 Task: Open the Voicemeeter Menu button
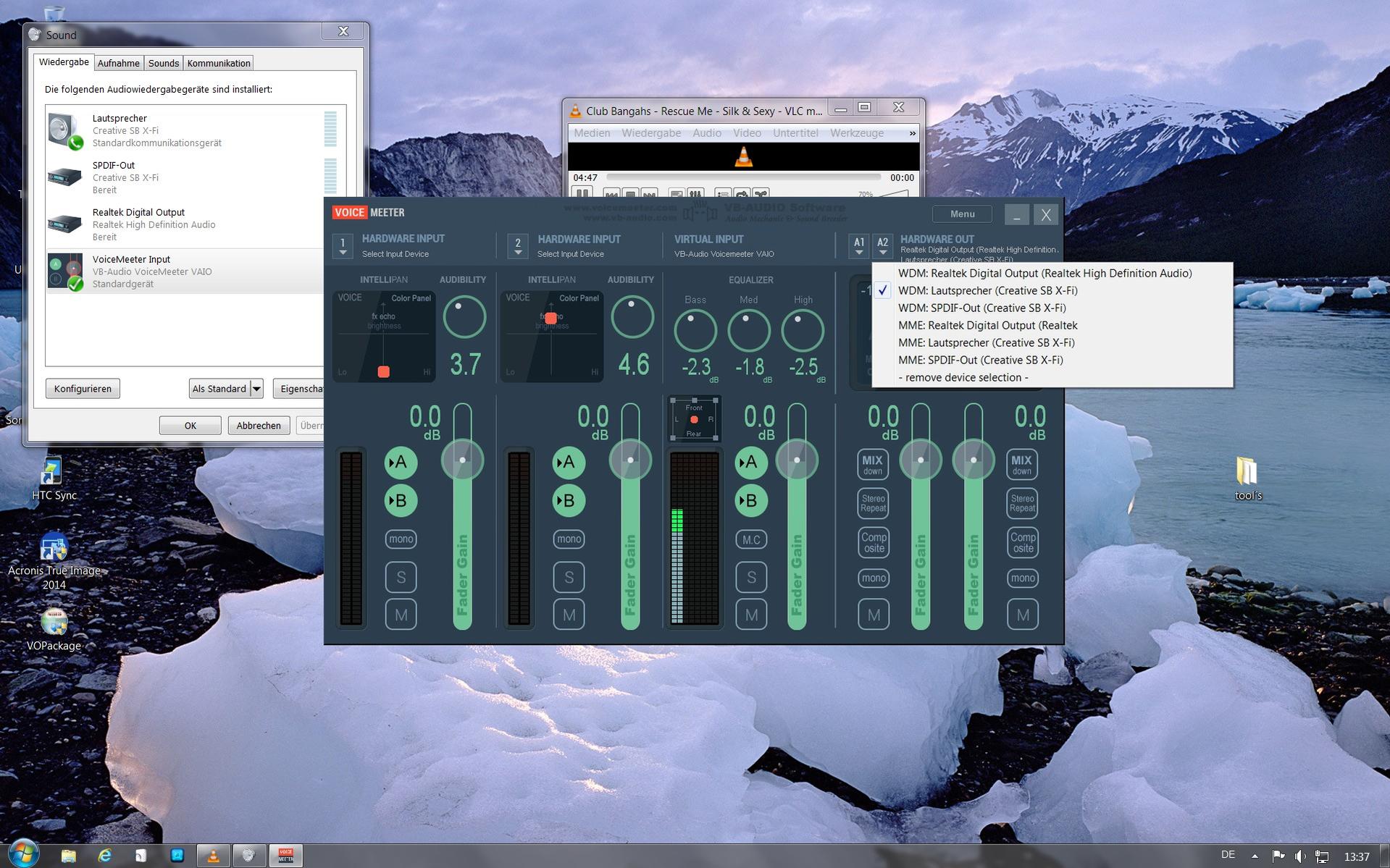pyautogui.click(x=962, y=214)
